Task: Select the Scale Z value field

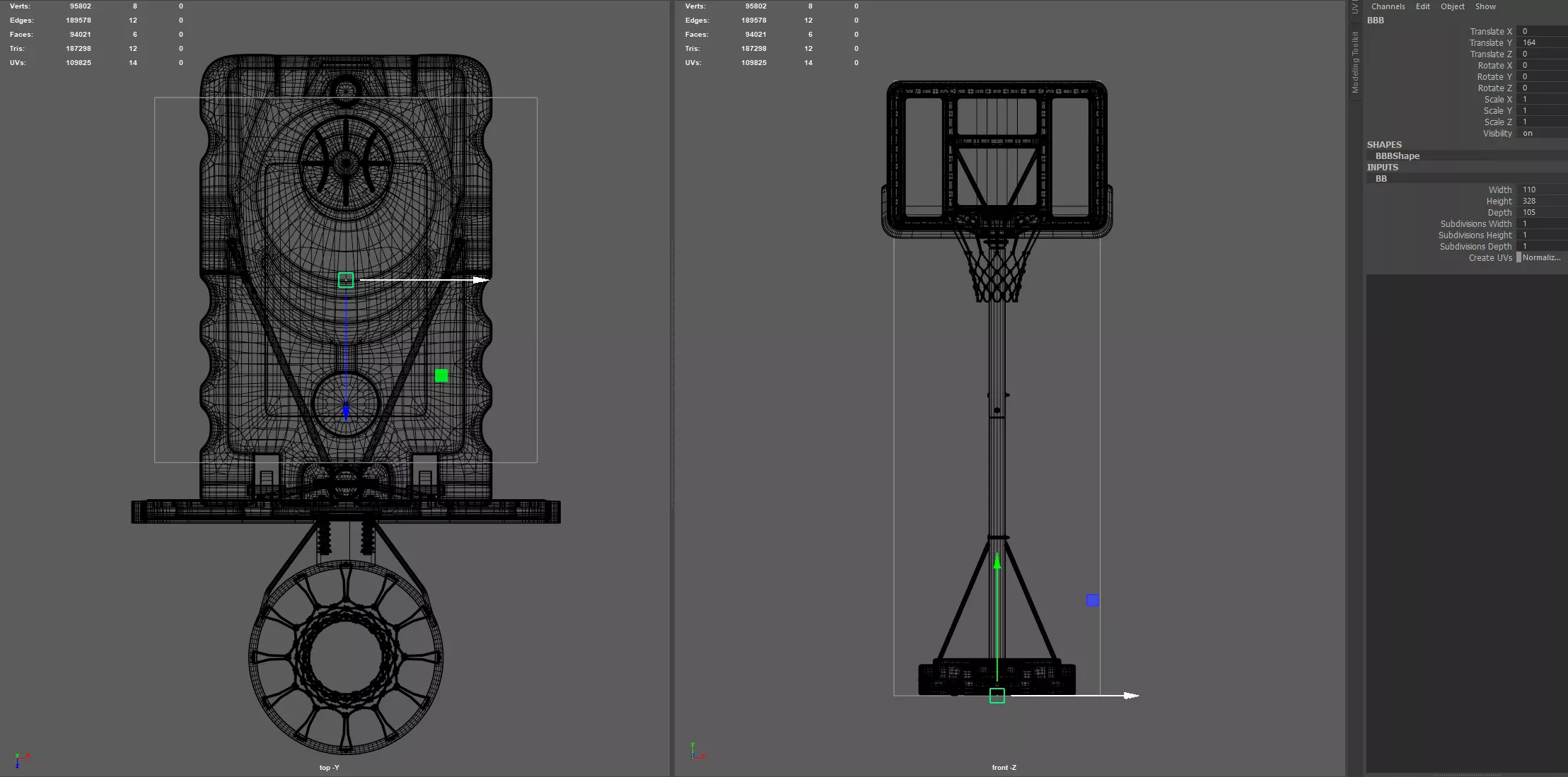Action: click(1542, 122)
